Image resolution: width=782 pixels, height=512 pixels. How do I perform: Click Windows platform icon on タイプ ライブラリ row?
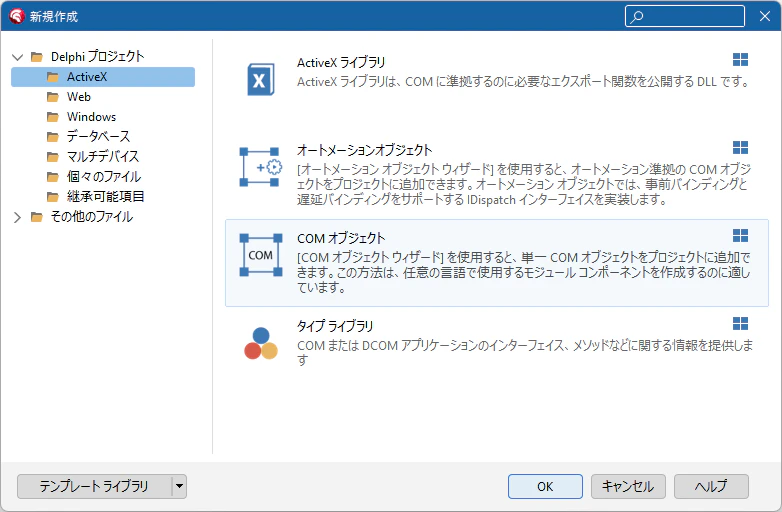740,324
